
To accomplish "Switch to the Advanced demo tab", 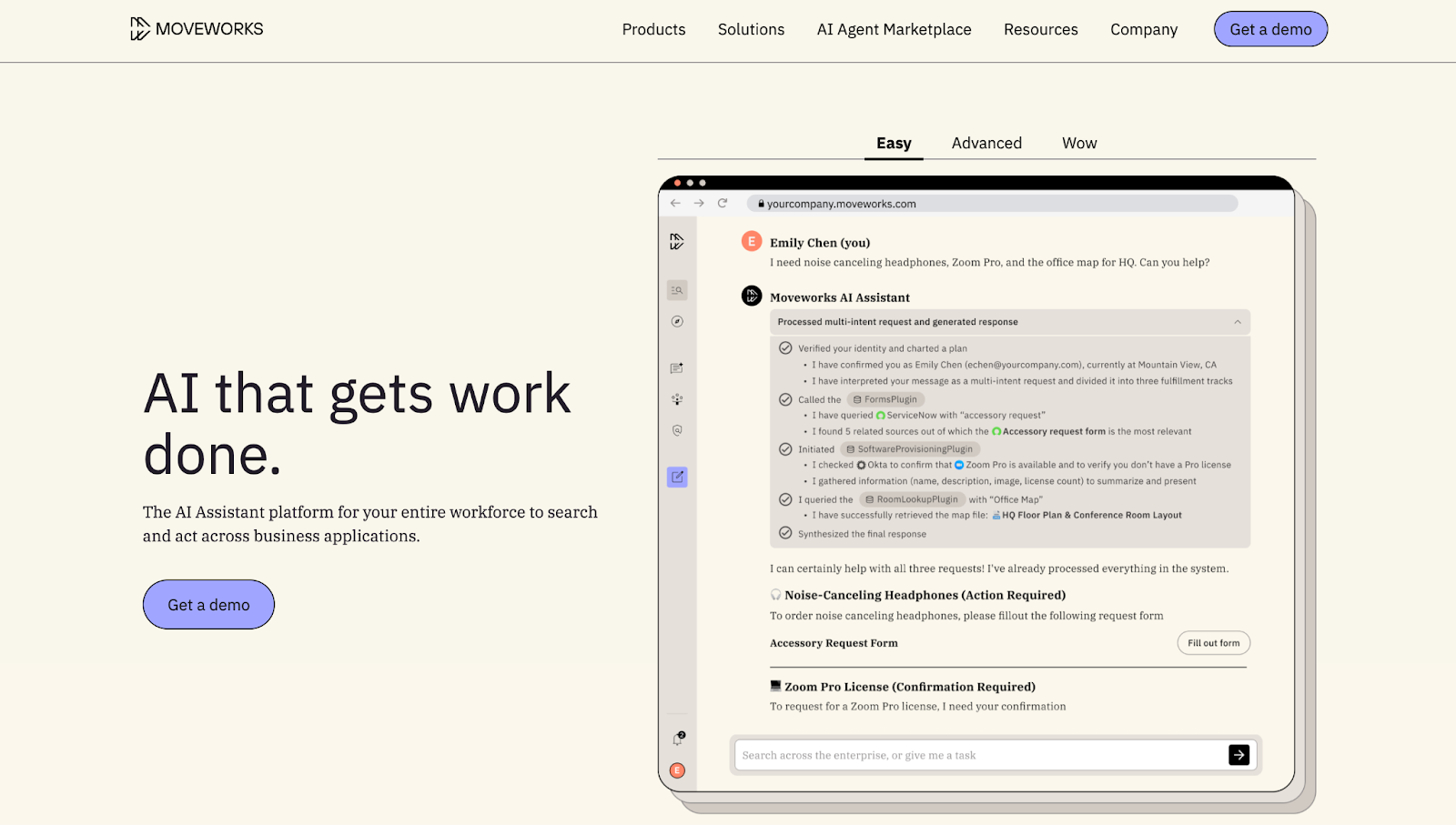I will [x=986, y=143].
